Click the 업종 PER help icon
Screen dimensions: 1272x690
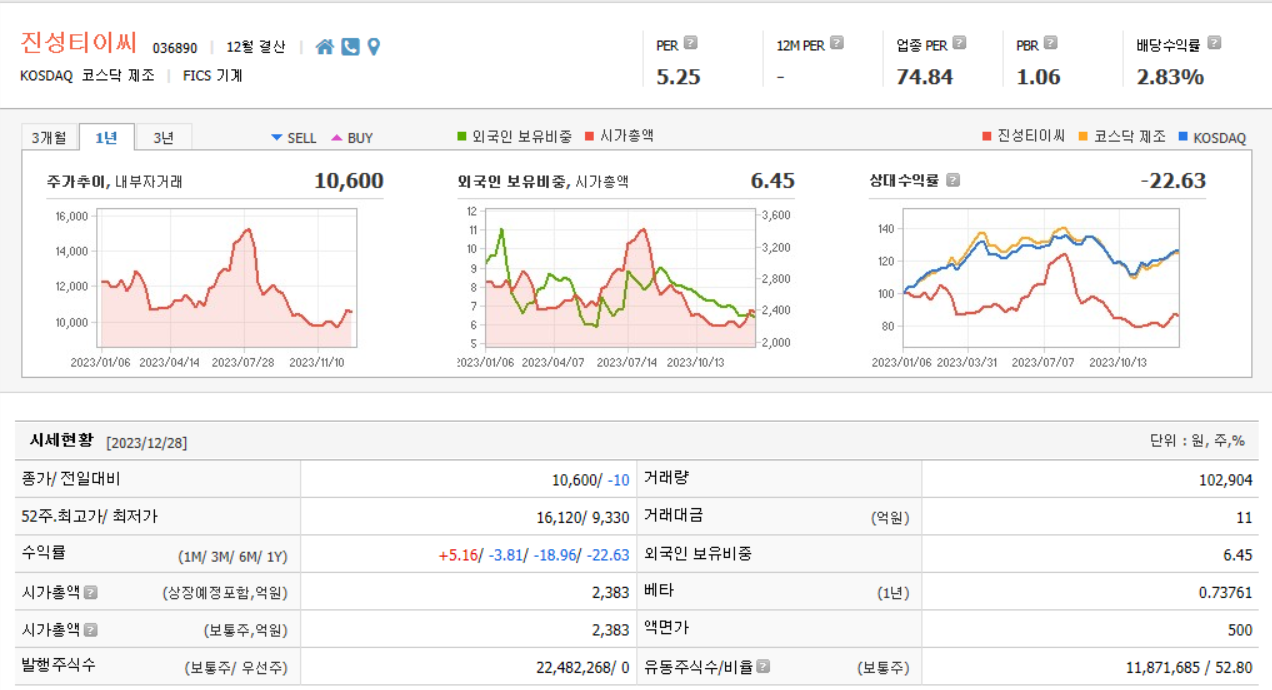[x=960, y=44]
